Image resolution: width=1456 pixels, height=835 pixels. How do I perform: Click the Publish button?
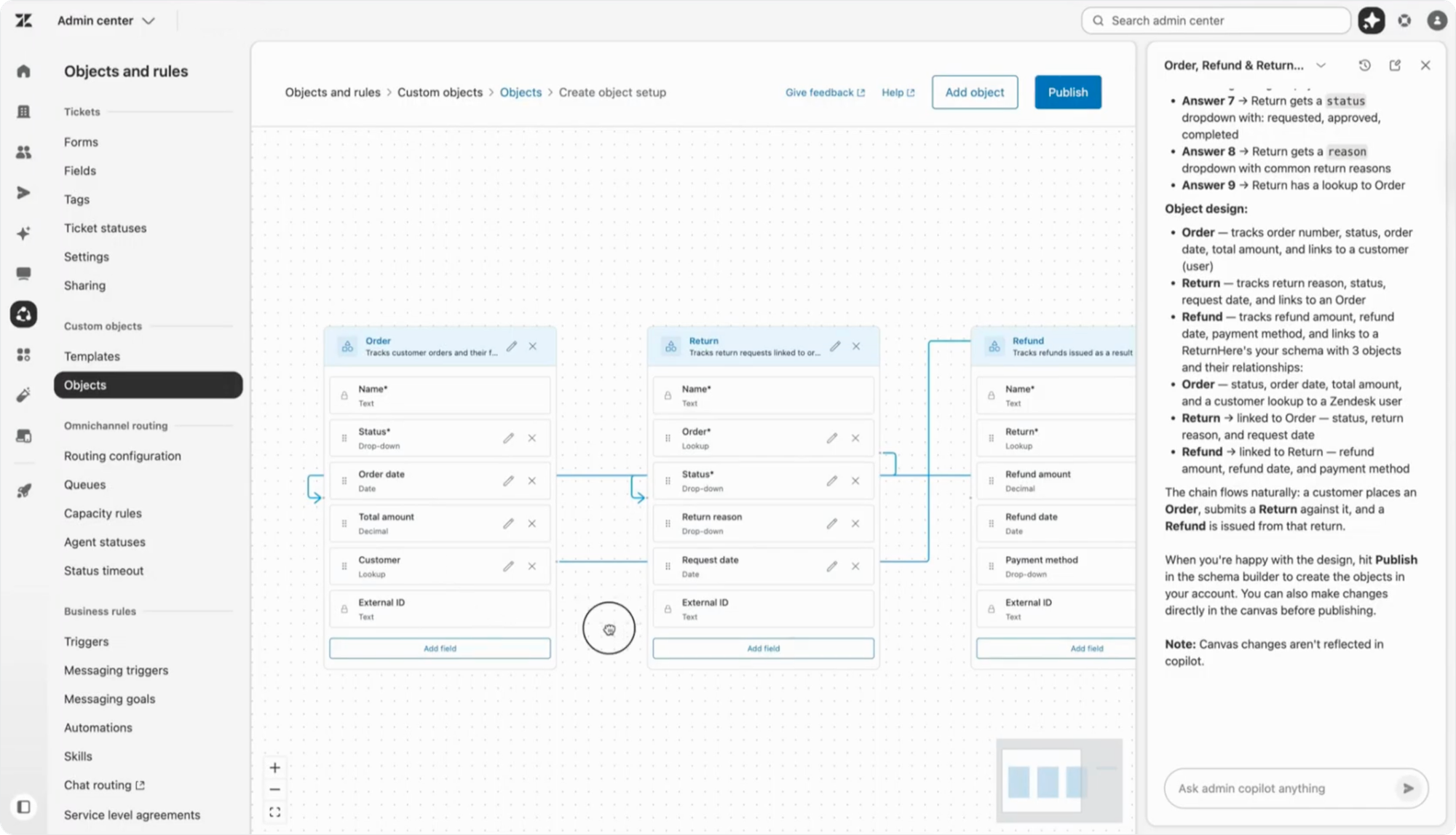tap(1068, 92)
